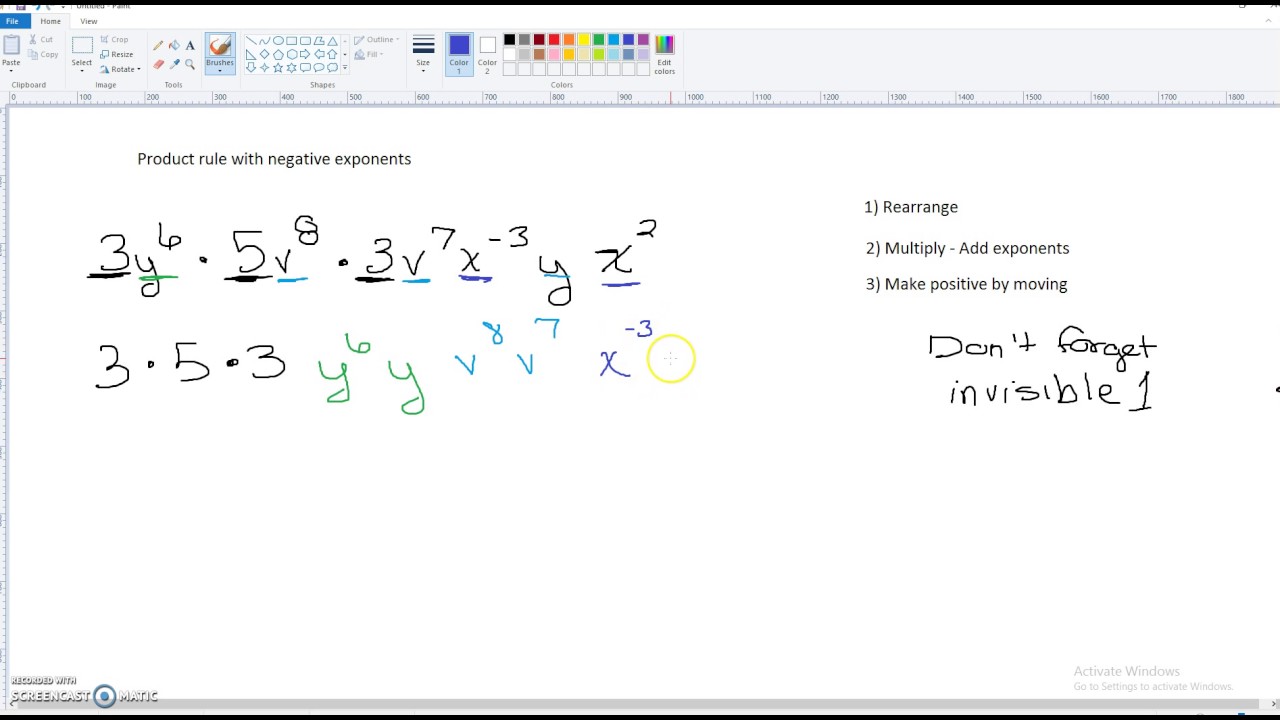1280x720 pixels.
Task: Pick the gray-50% color swatch
Action: click(x=524, y=40)
